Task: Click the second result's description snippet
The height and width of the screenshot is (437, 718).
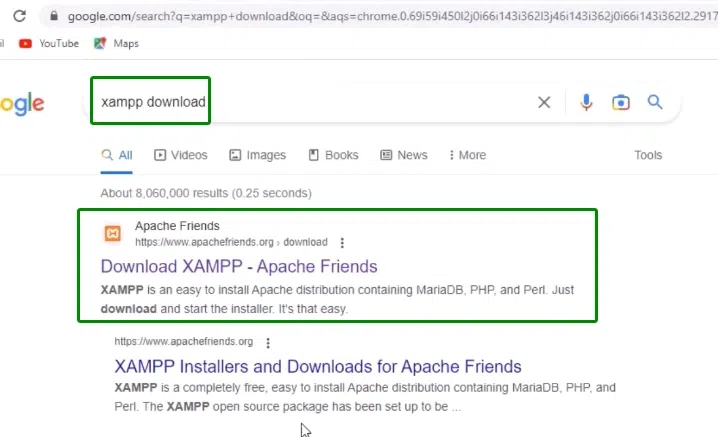Action: [x=365, y=397]
